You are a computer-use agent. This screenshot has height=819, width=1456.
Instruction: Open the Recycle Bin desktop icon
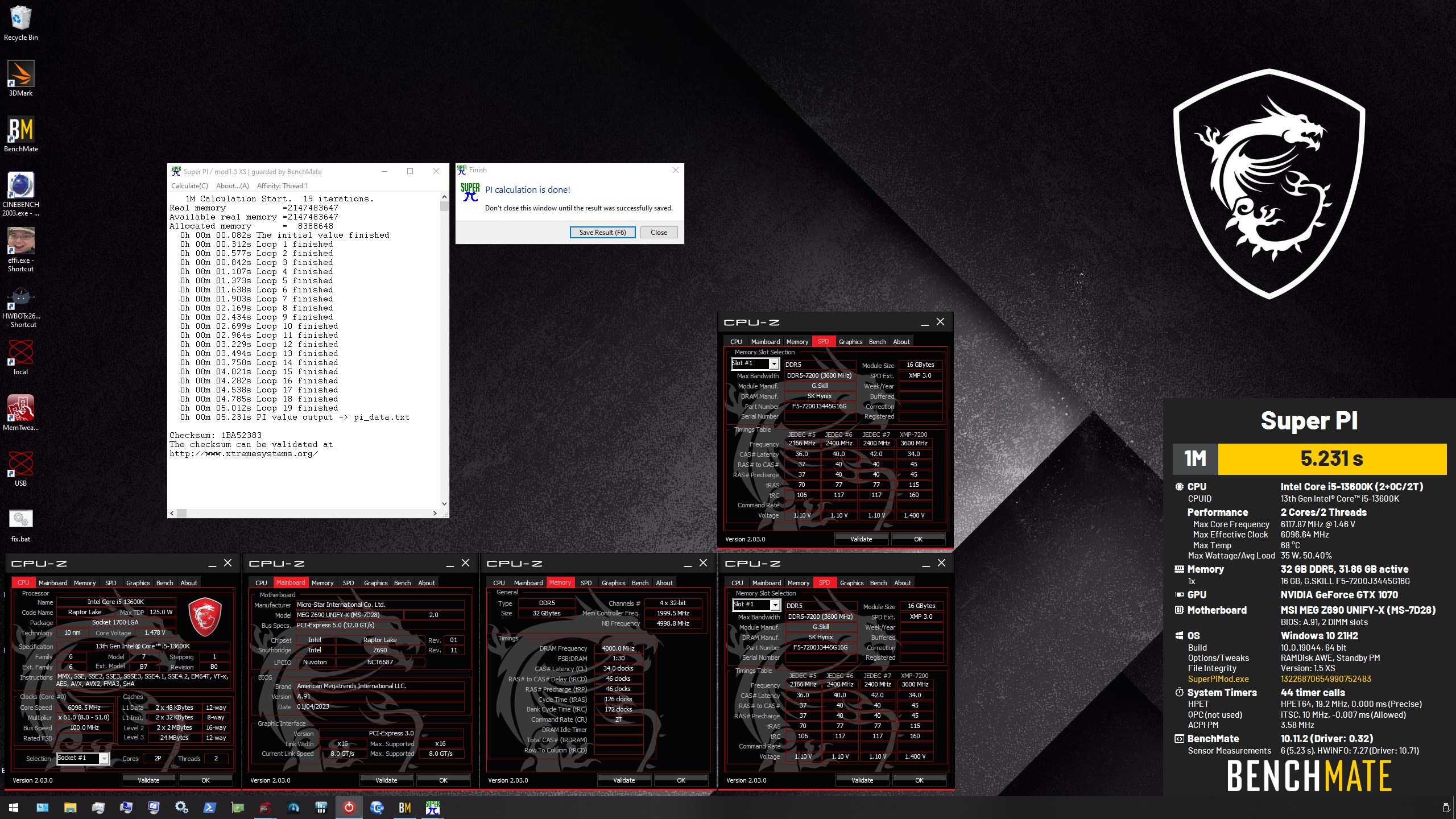pyautogui.click(x=21, y=23)
